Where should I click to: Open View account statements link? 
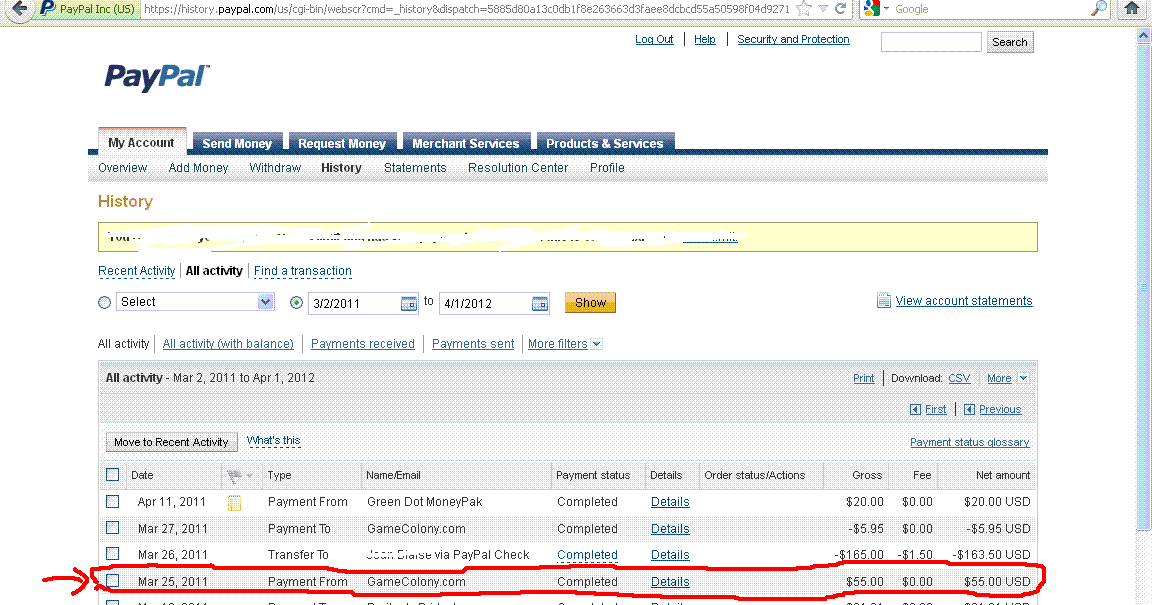click(964, 301)
